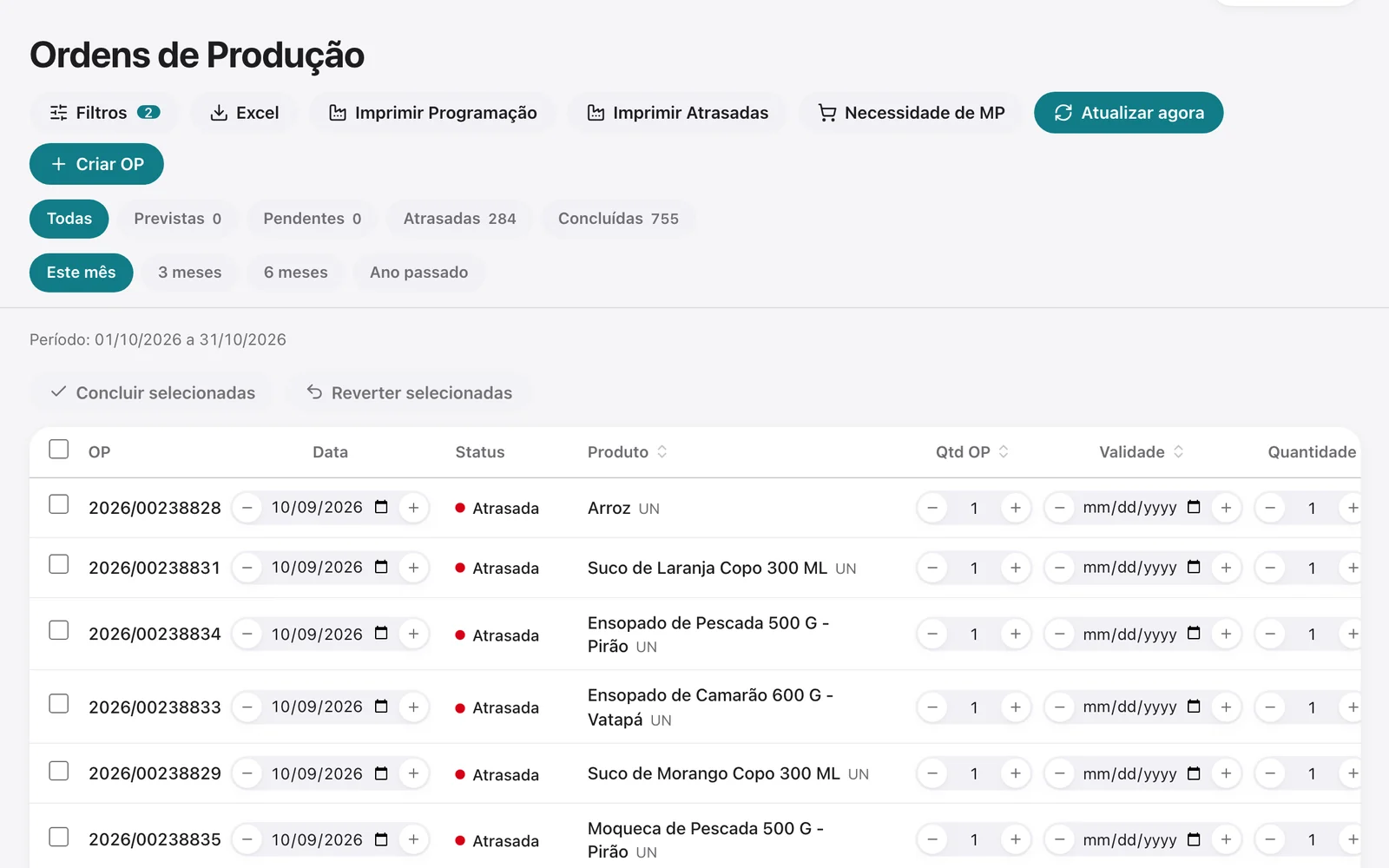Check the row for OP 2026/00238834

59,630
